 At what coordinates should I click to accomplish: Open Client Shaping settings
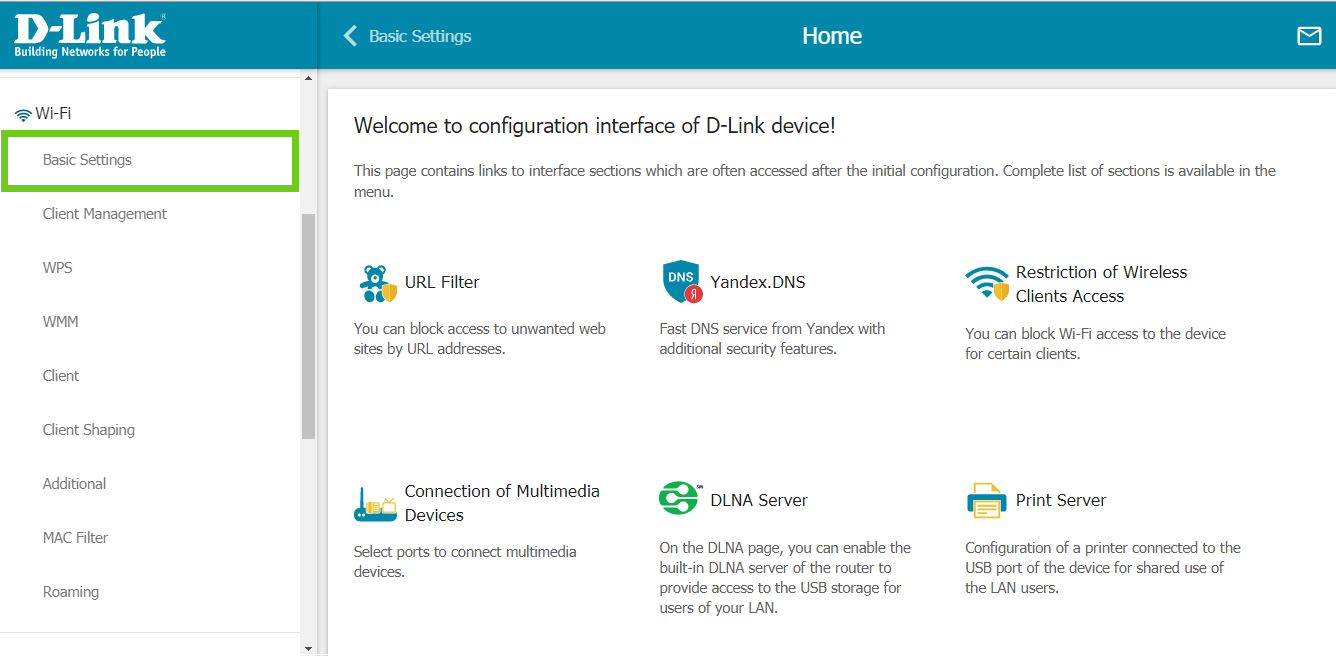click(x=88, y=430)
